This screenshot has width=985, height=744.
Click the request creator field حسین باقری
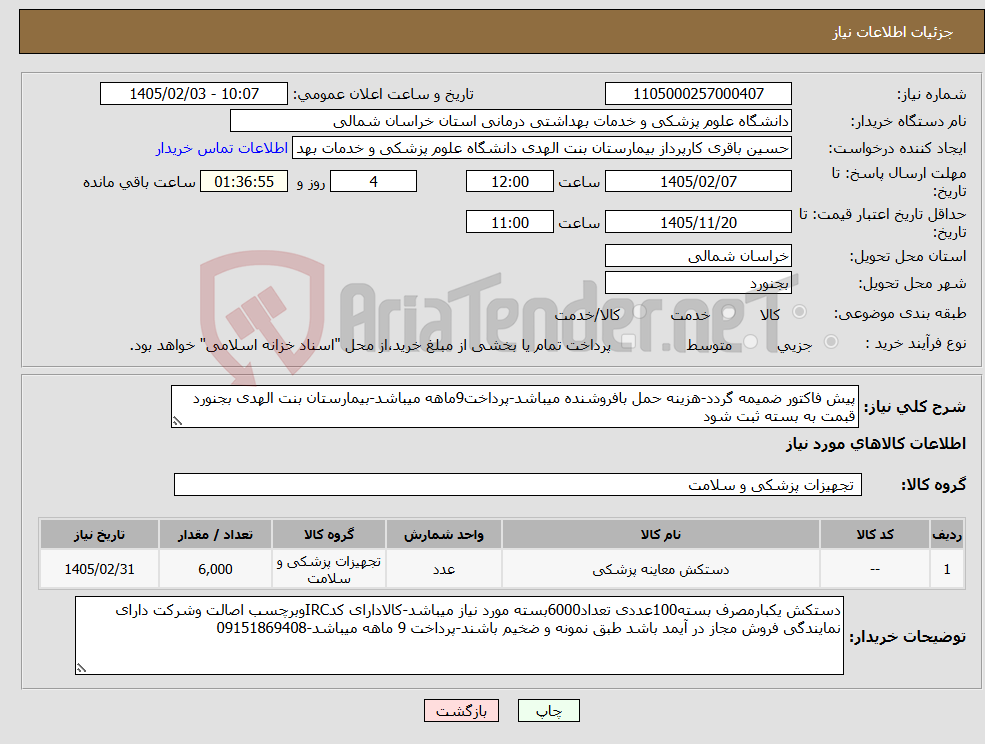(541, 148)
